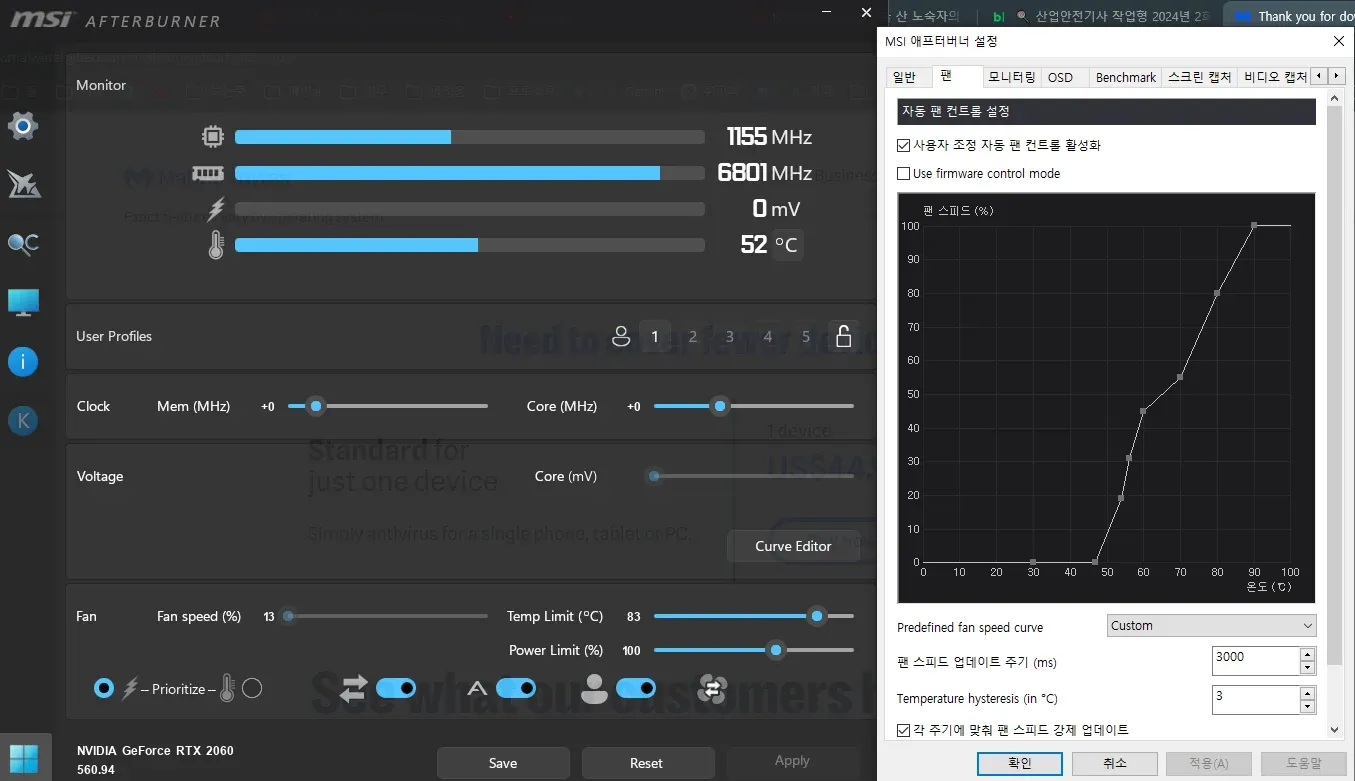Click the Fan speed (%) slider handle

[289, 616]
